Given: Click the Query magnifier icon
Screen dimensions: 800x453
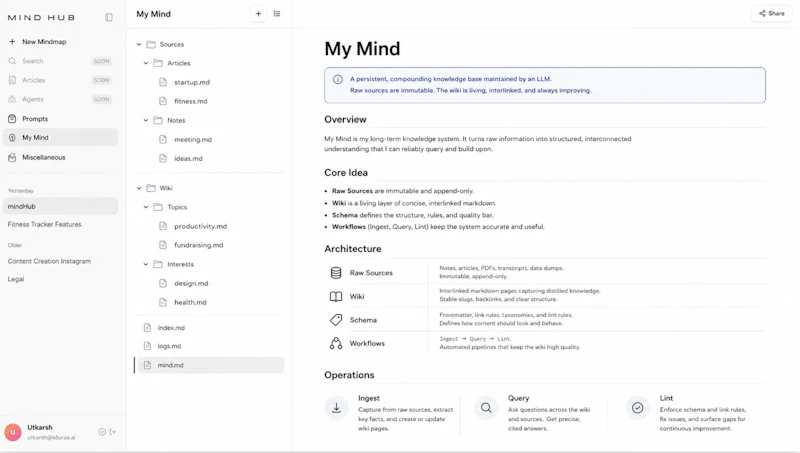Looking at the screenshot, I should (x=486, y=408).
